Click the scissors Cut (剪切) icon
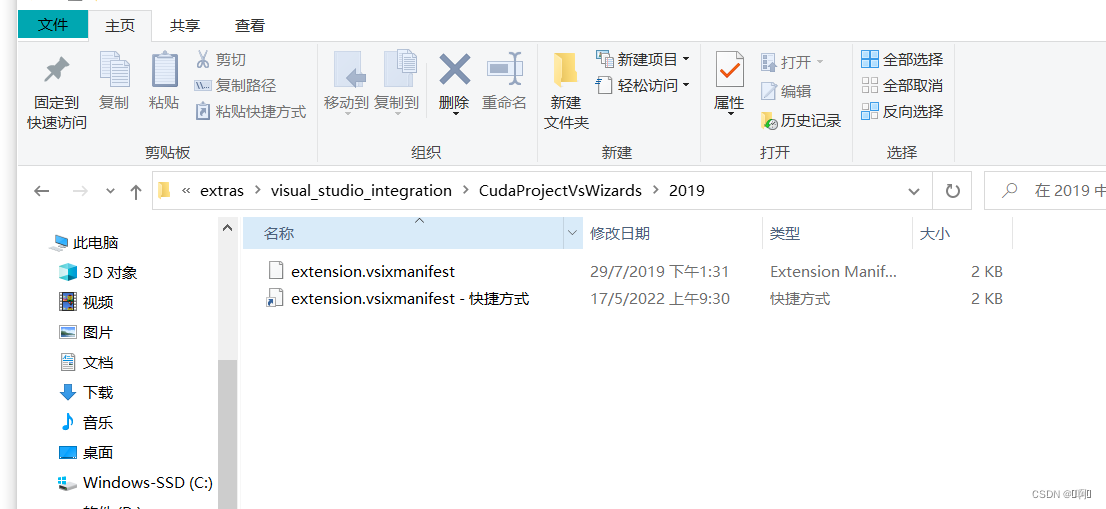 point(203,59)
